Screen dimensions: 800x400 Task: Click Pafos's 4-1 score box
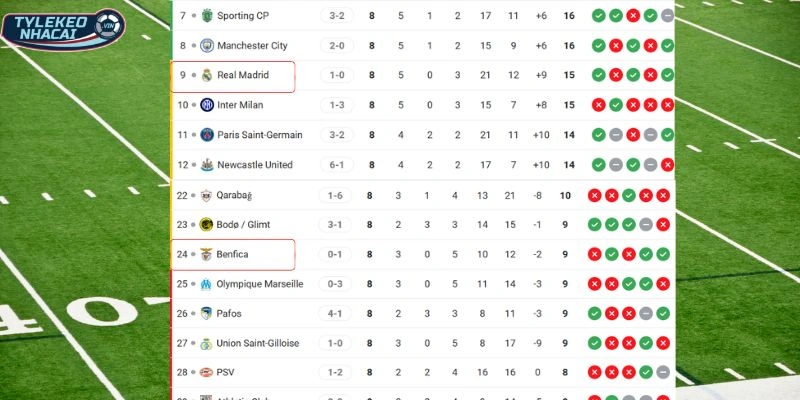click(336, 314)
